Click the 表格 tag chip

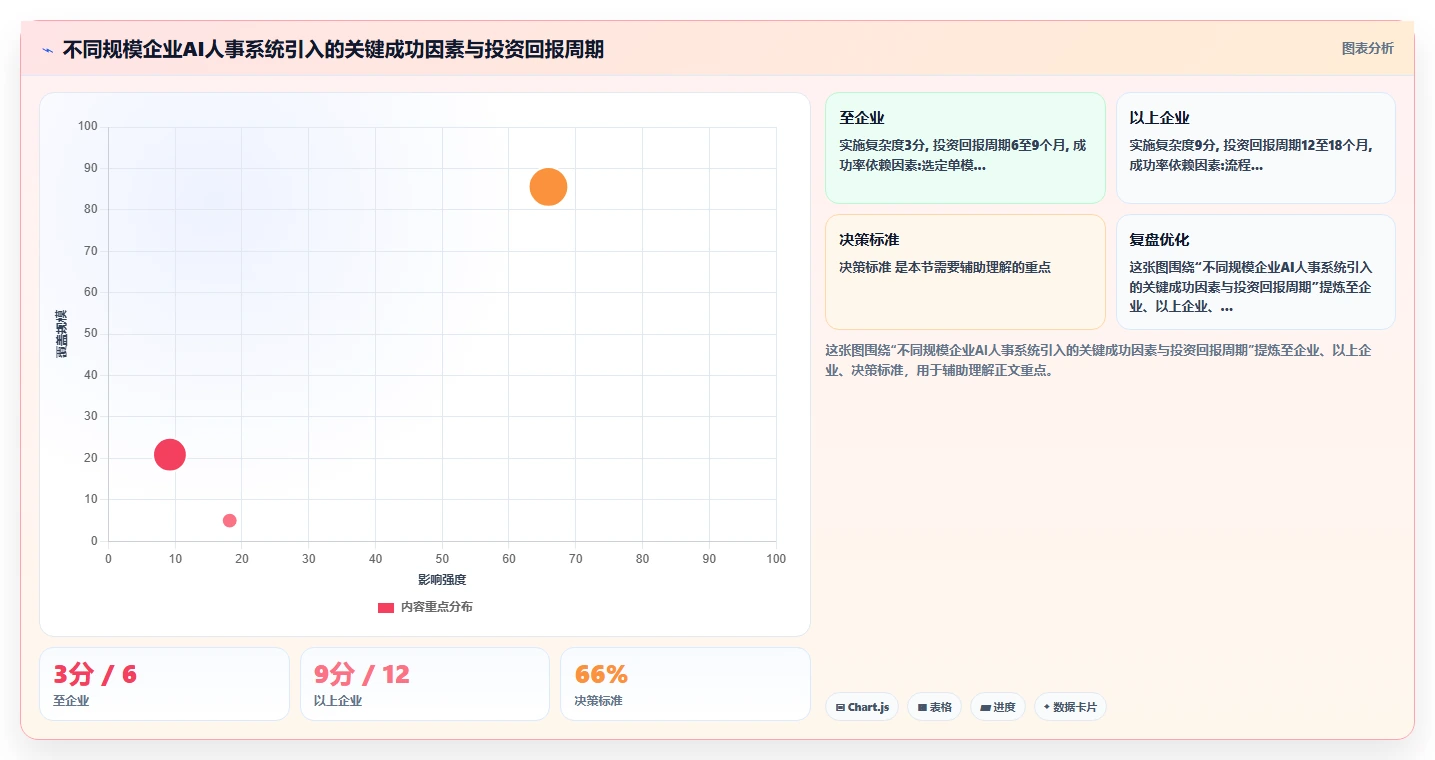tap(934, 707)
